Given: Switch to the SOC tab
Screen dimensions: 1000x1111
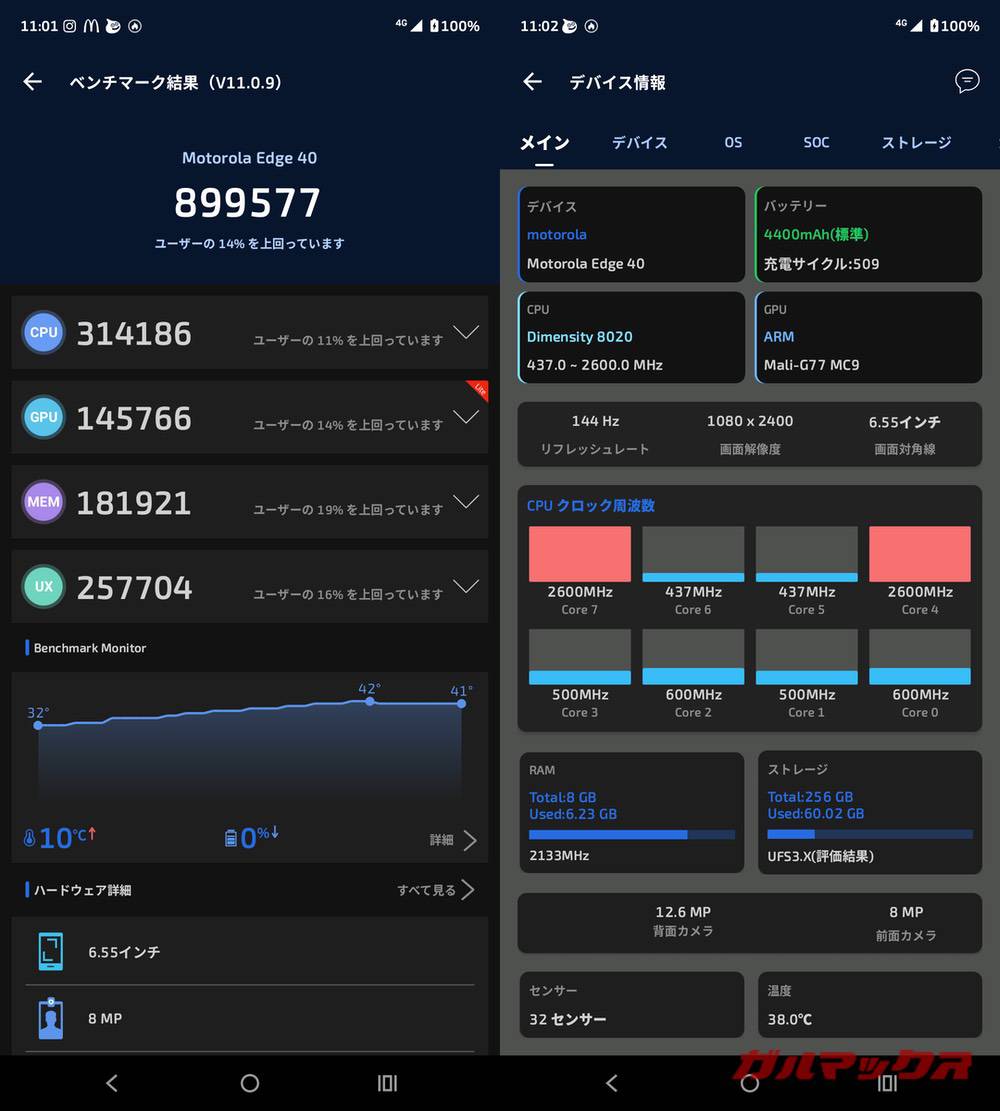Looking at the screenshot, I should coord(816,143).
